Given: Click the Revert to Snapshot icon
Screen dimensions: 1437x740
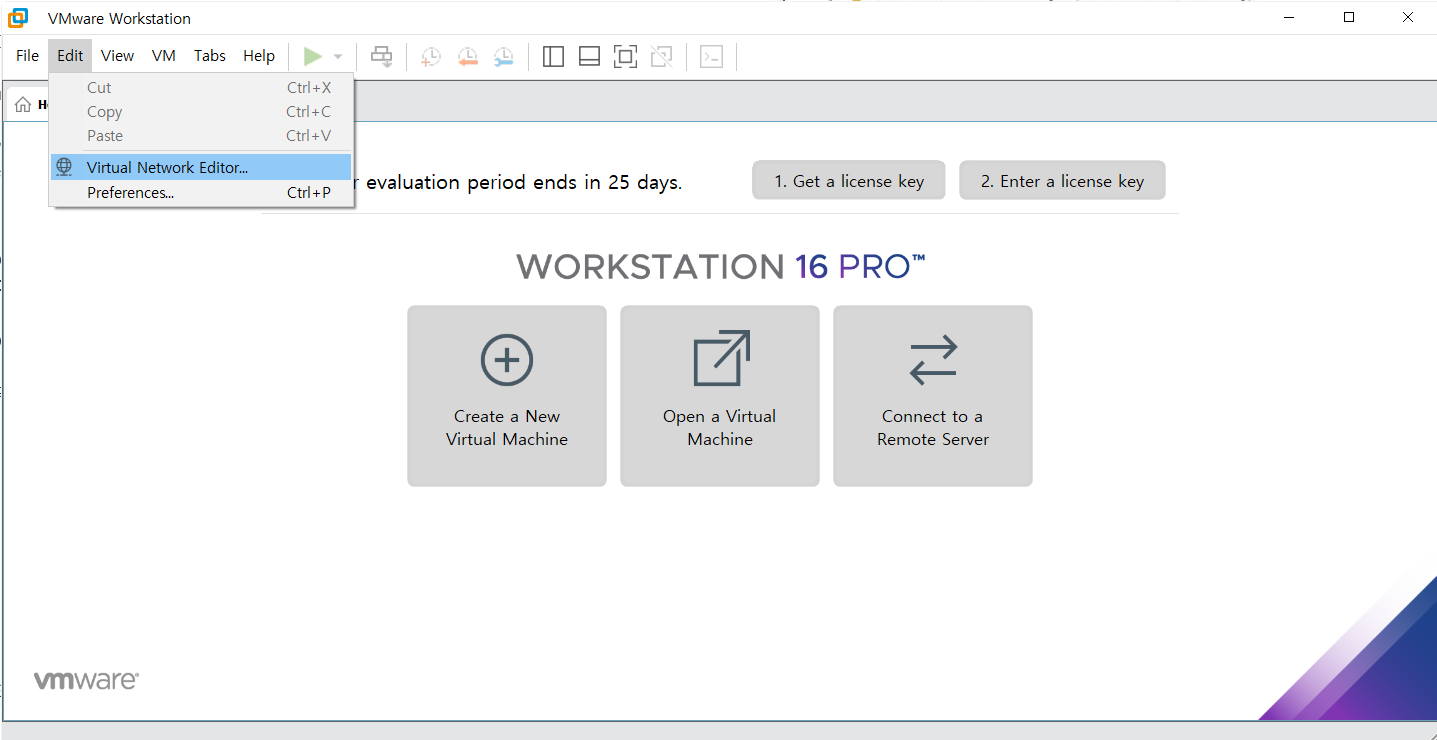Looking at the screenshot, I should 467,57.
